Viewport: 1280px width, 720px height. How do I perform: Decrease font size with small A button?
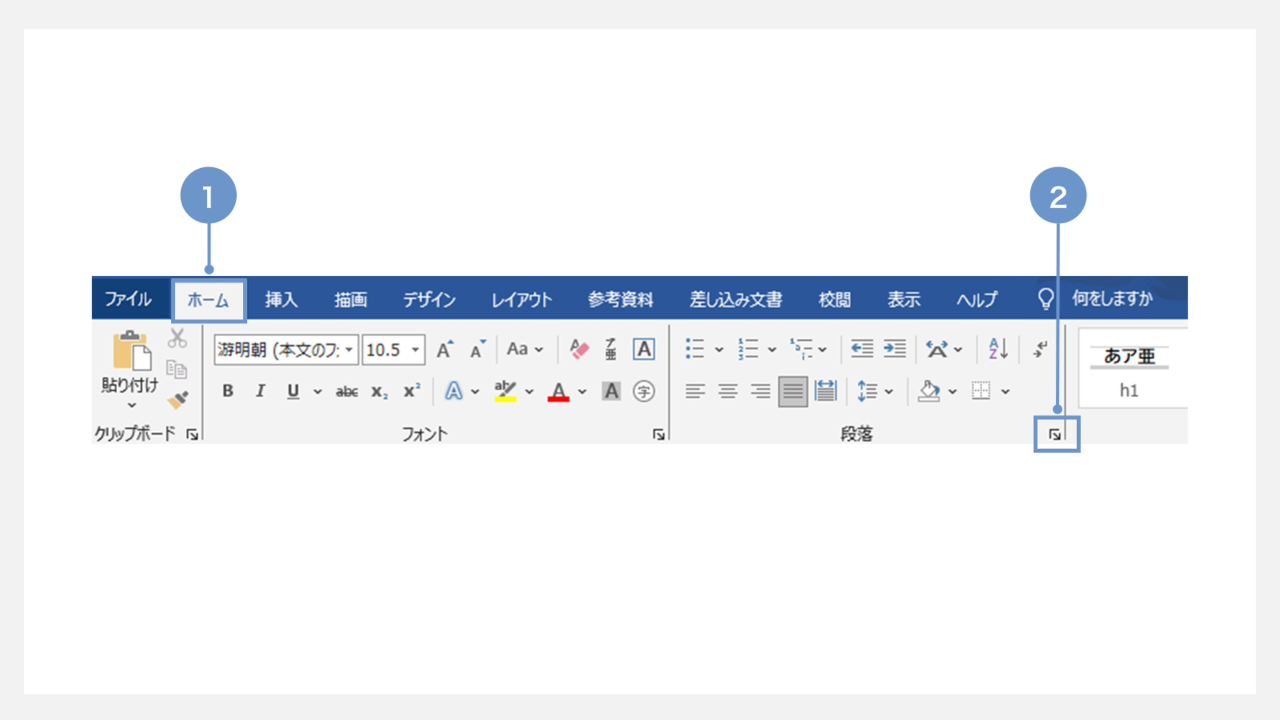478,349
